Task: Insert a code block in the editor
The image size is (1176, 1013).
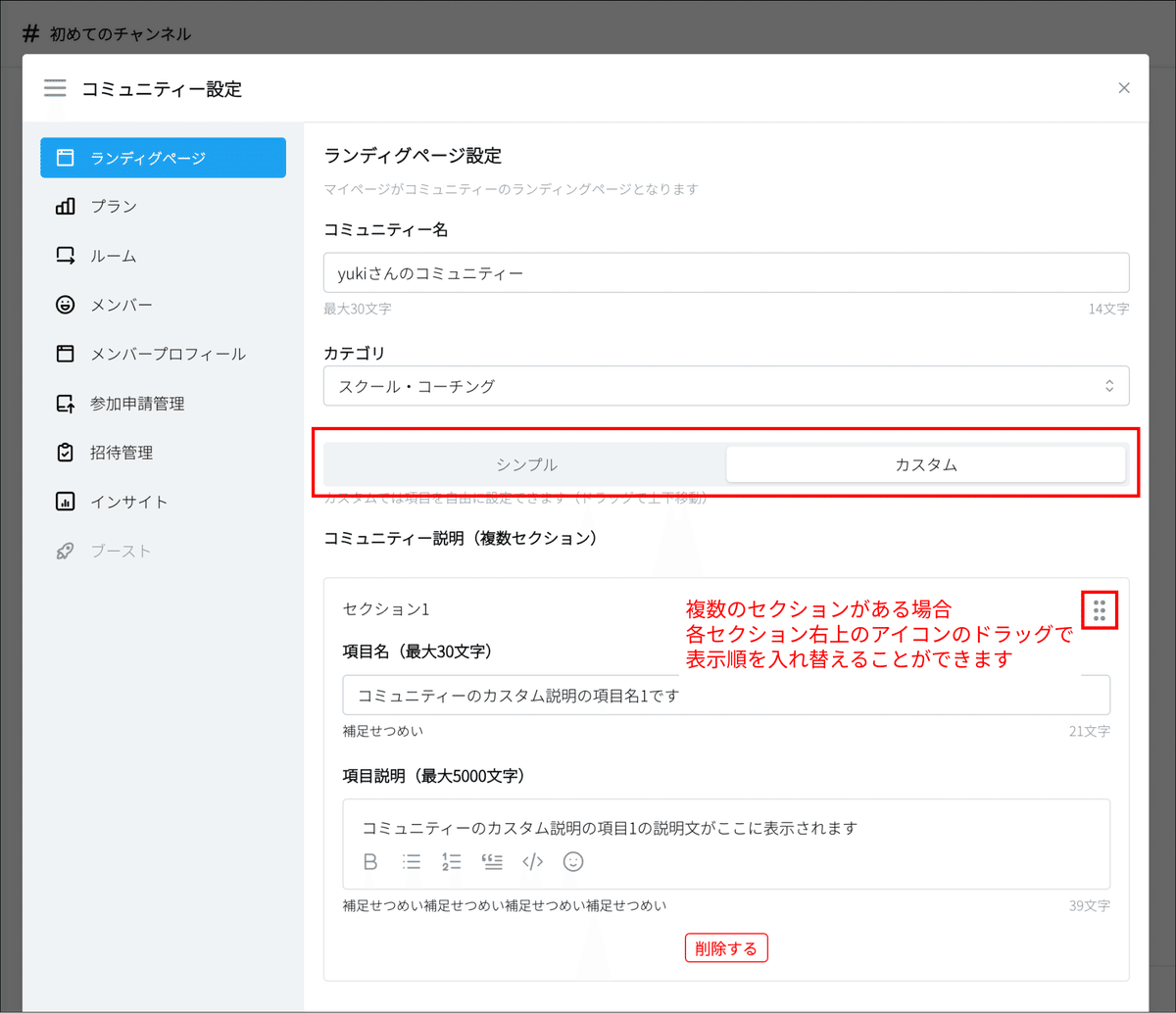Action: [532, 862]
